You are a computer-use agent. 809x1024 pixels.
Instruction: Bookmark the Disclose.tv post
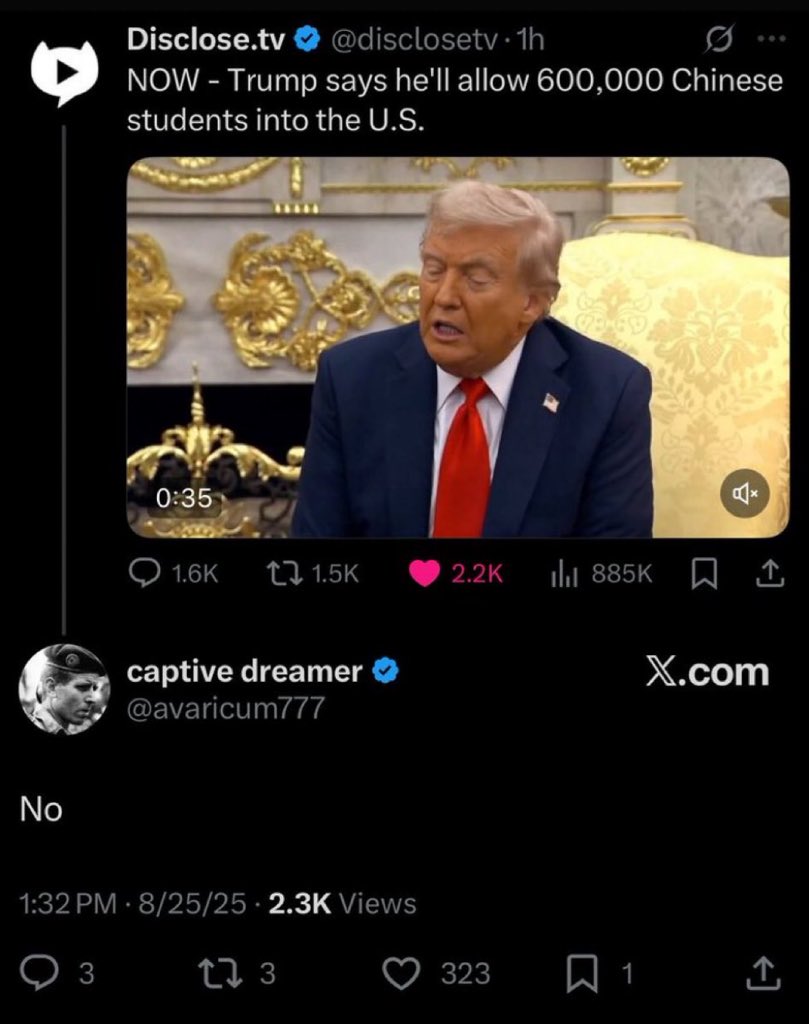pos(704,574)
